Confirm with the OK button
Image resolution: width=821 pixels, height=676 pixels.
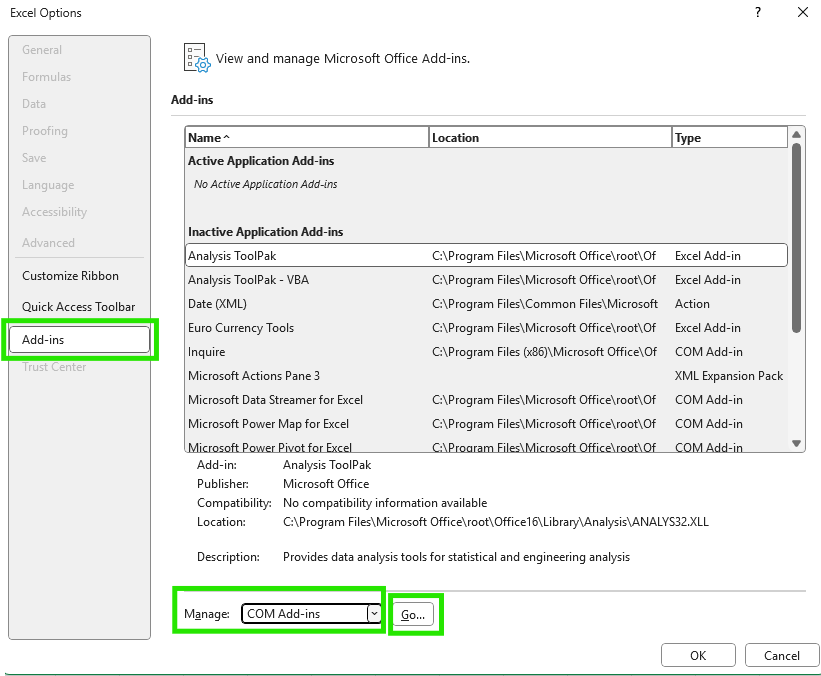click(698, 656)
